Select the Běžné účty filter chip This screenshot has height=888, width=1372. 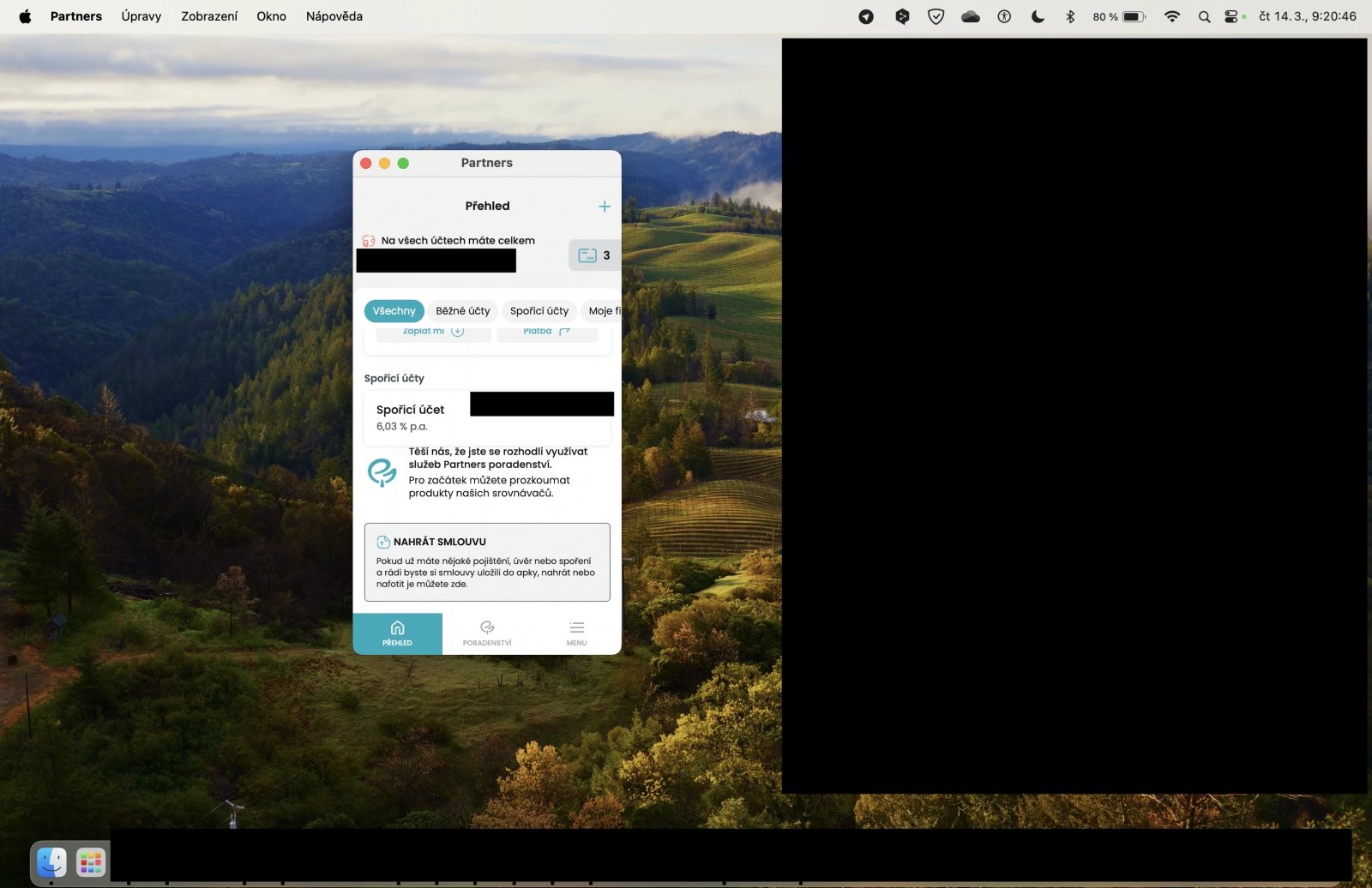pos(463,310)
